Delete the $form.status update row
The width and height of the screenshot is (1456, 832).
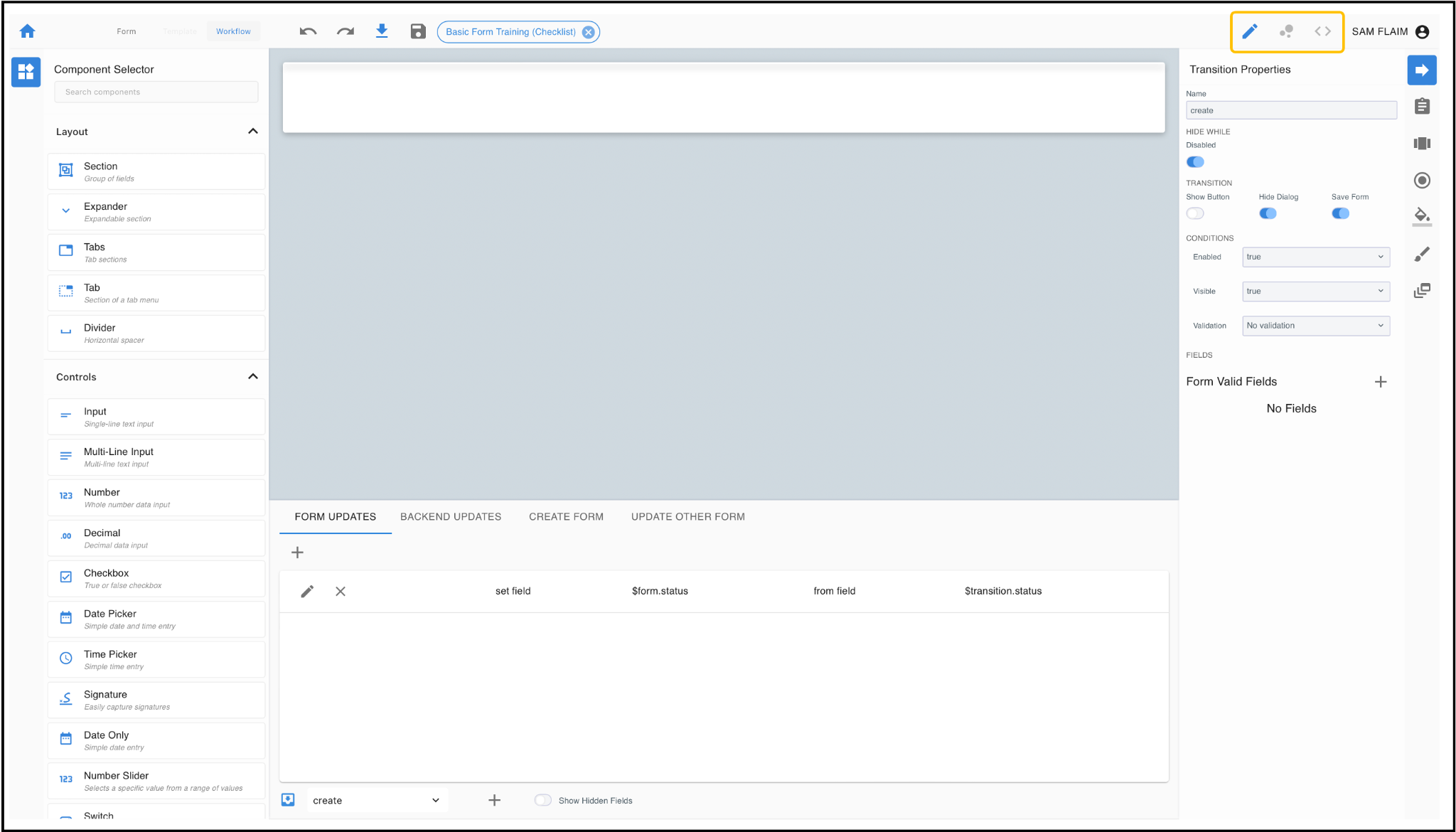(x=341, y=591)
